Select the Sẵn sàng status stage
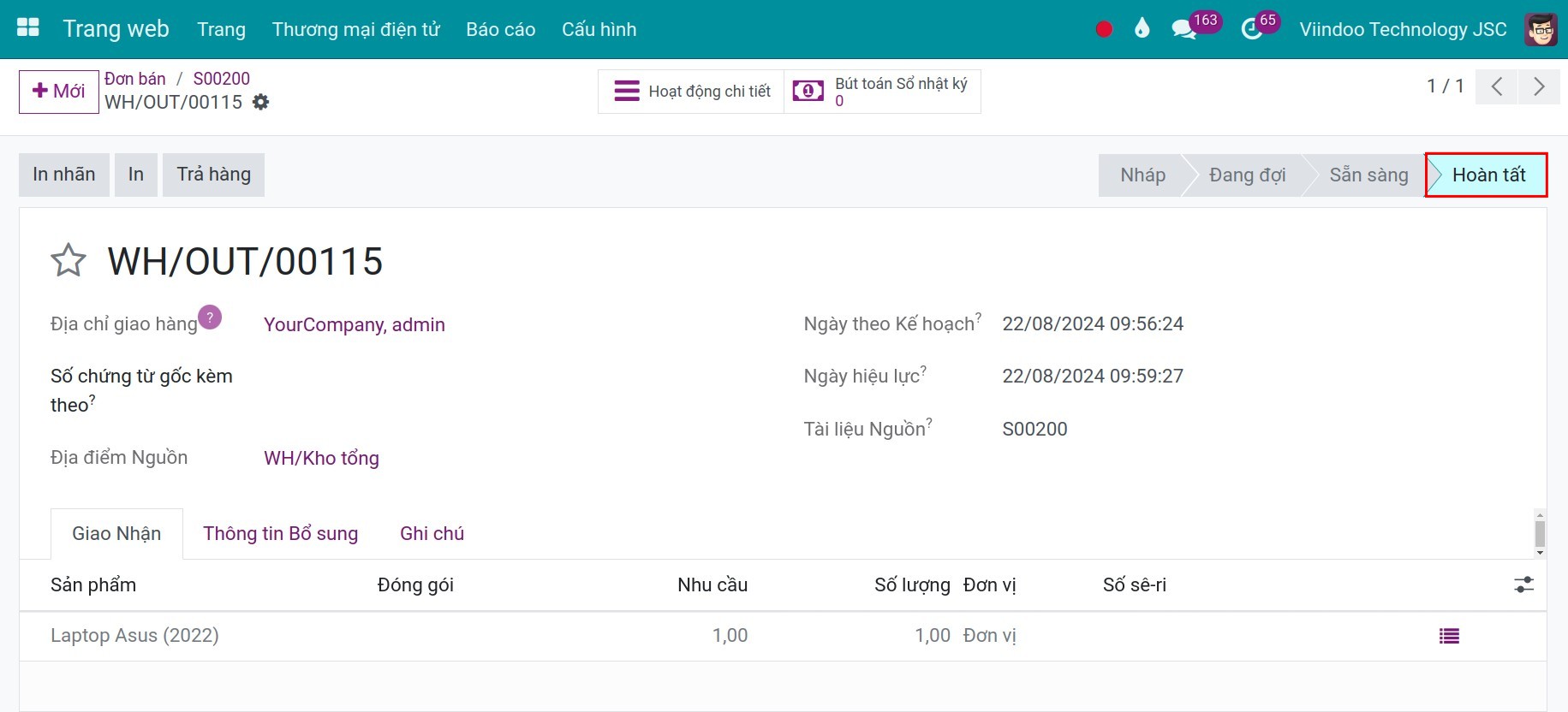The image size is (1568, 712). 1368,175
